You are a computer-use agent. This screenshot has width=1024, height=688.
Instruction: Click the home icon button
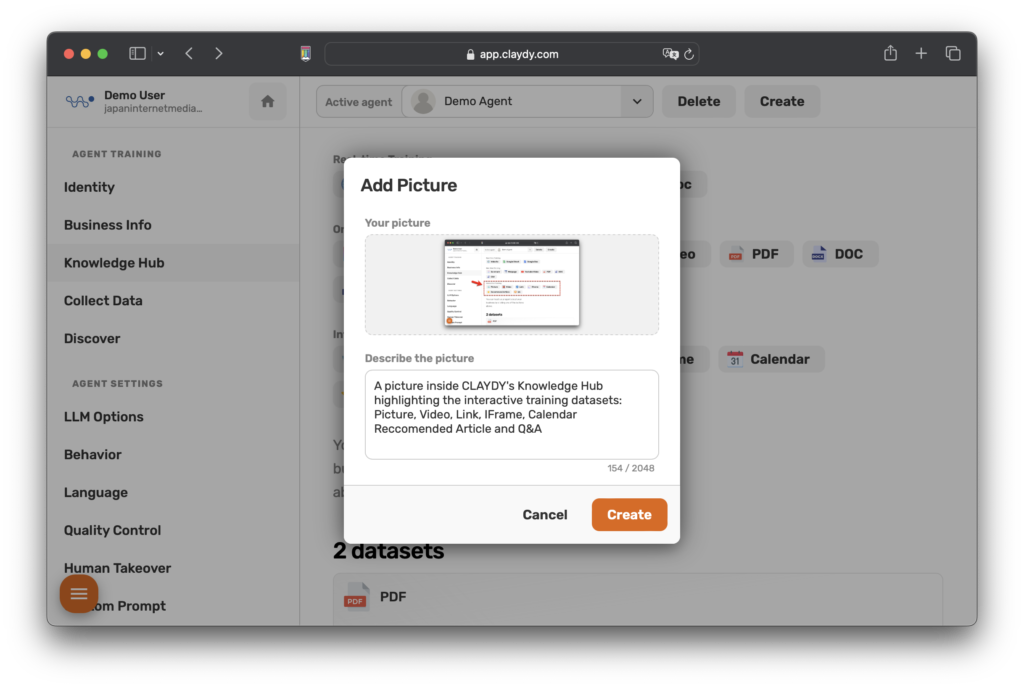267,101
